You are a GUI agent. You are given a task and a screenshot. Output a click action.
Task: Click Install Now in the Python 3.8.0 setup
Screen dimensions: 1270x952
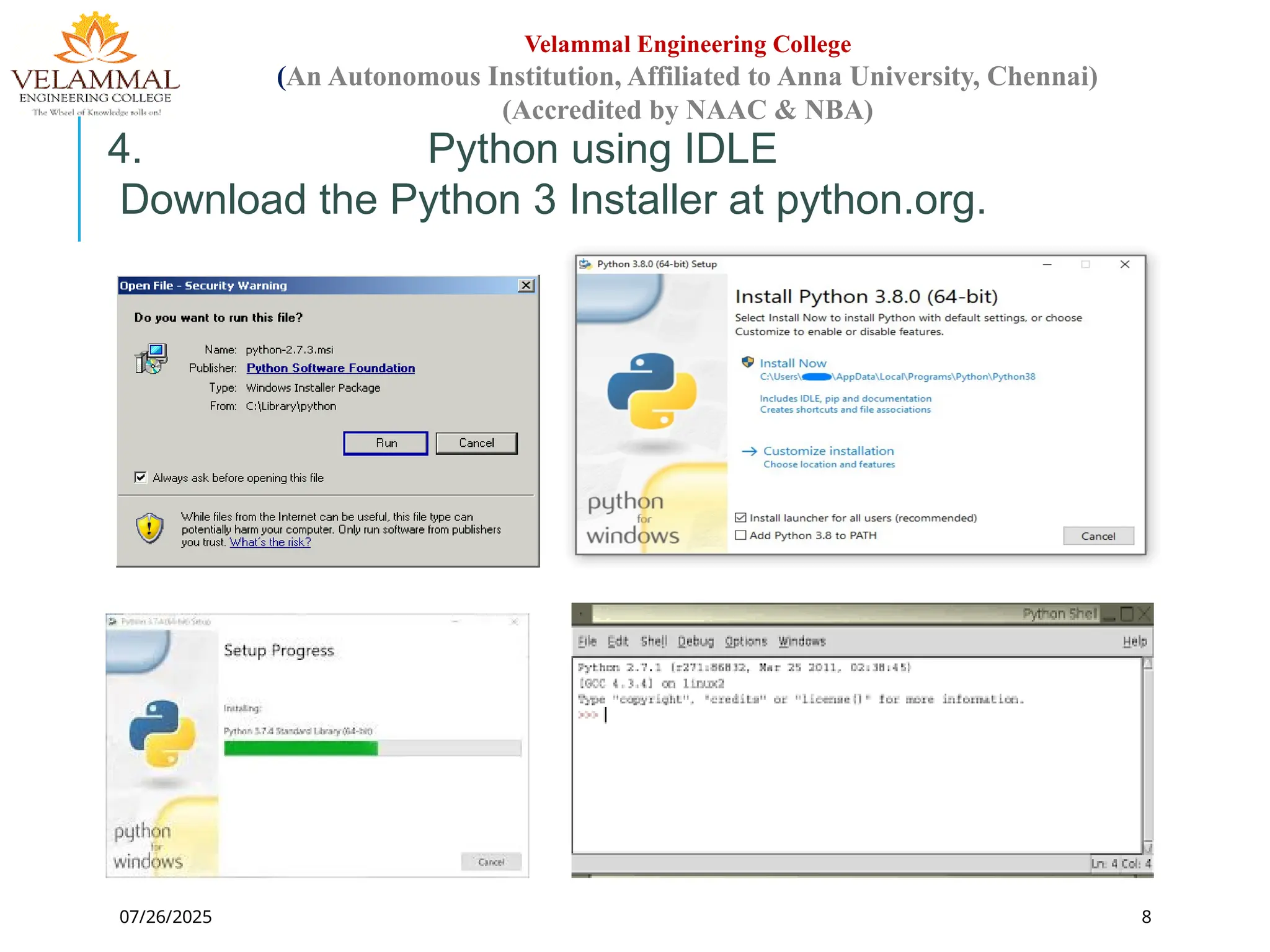point(793,363)
